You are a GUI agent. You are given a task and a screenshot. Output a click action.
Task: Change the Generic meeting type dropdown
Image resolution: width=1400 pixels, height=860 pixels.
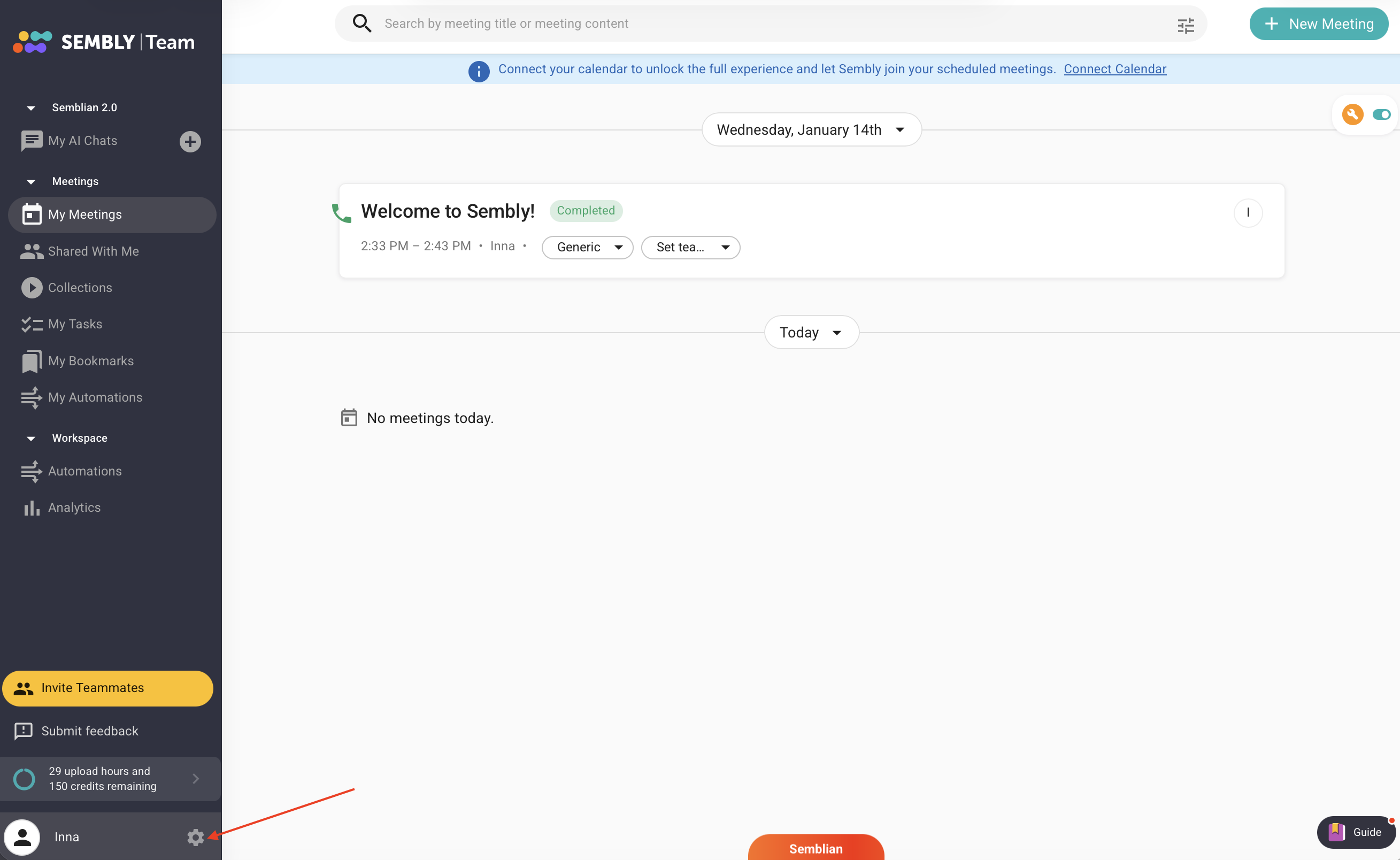[587, 247]
